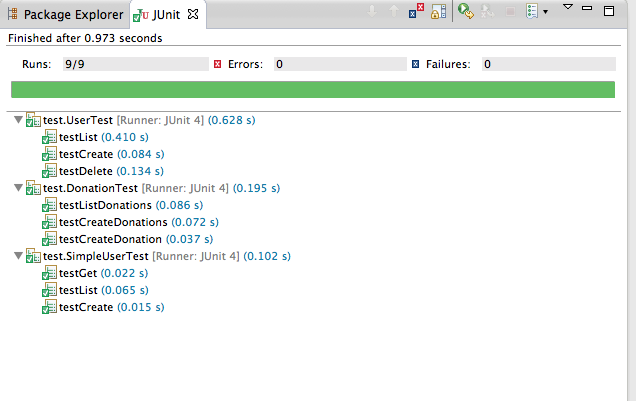Collapse the test.UserTest tree node

click(18, 120)
